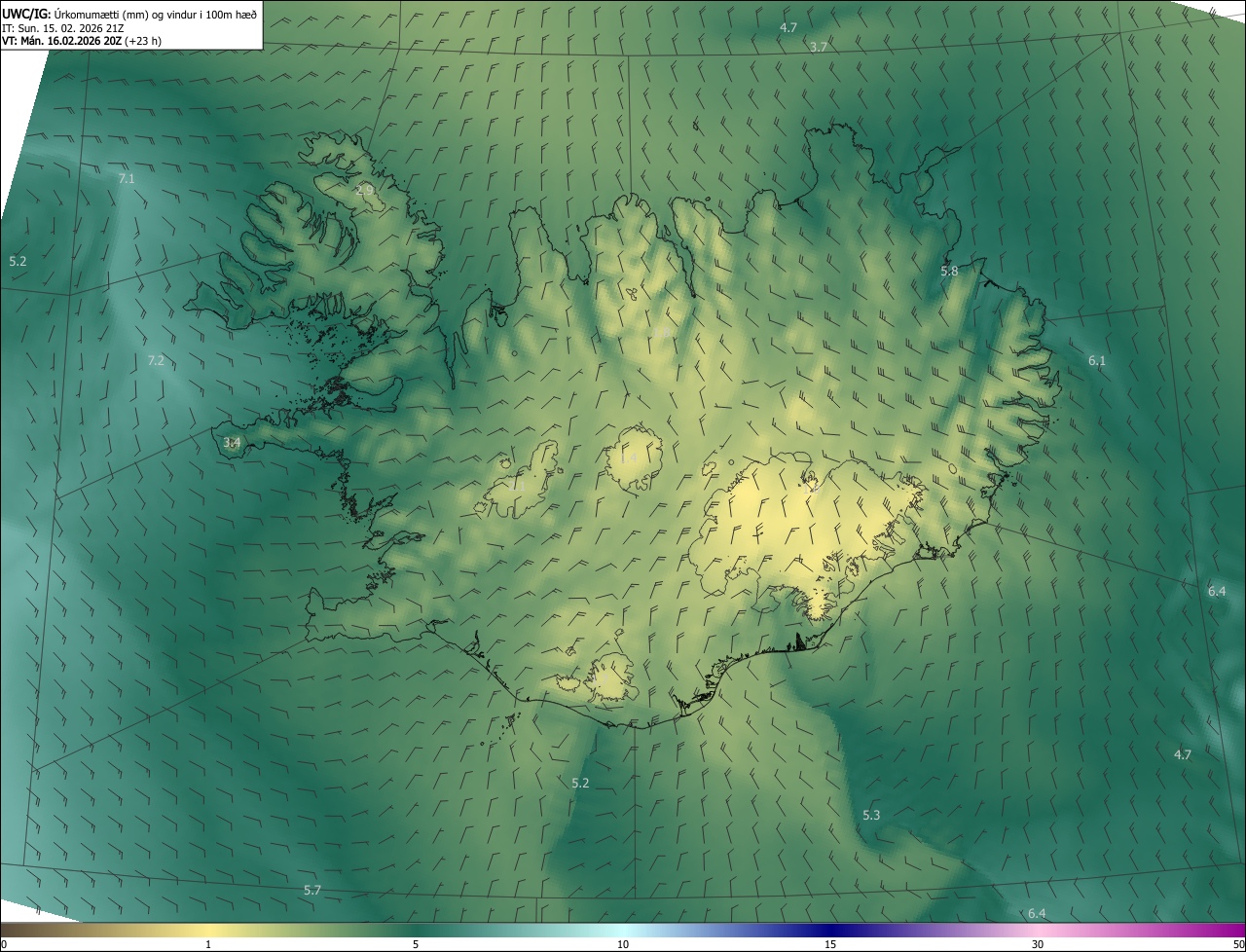The image size is (1246, 952).
Task: Select the 'VT: Mán. 16.02.2026 20Z (+23 h)' line
Action: 82,41
